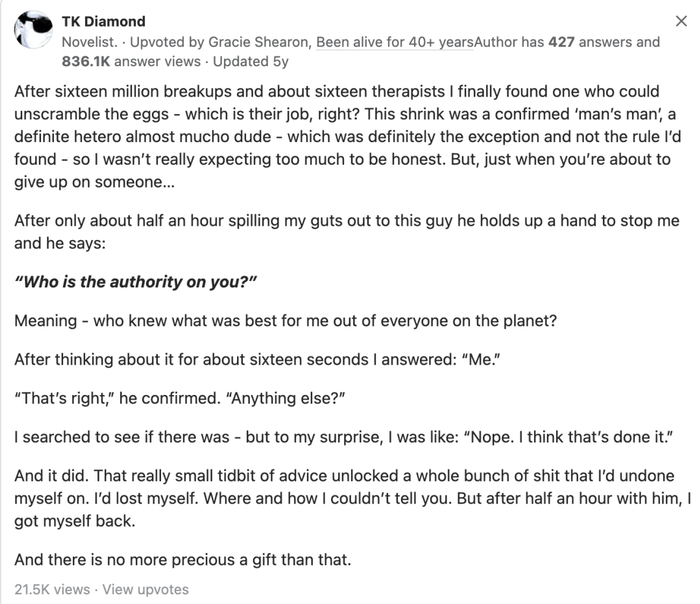Viewport: 700px width, 604px height.
Task: Click the bold 'Who is the authority on you?' quote
Action: point(137,282)
